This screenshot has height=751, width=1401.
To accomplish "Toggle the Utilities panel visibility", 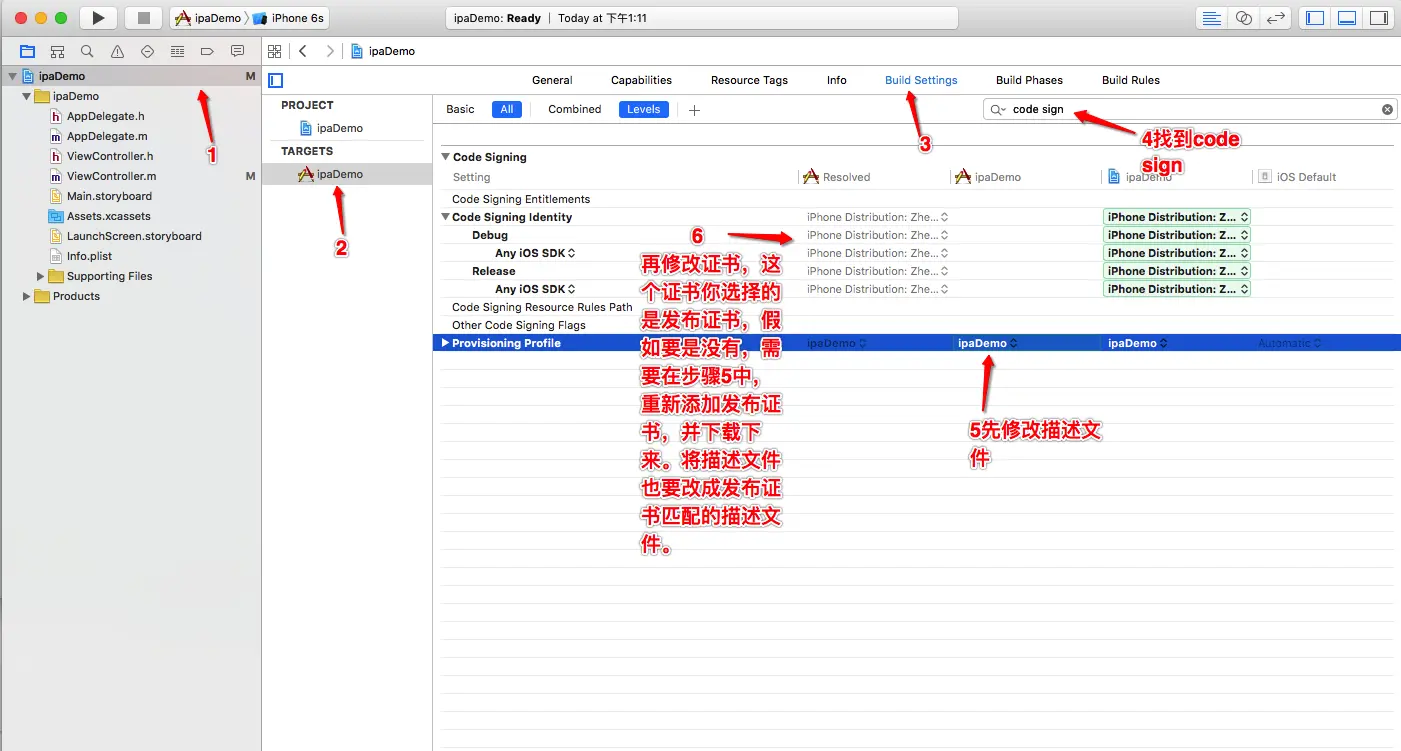I will tap(1379, 18).
